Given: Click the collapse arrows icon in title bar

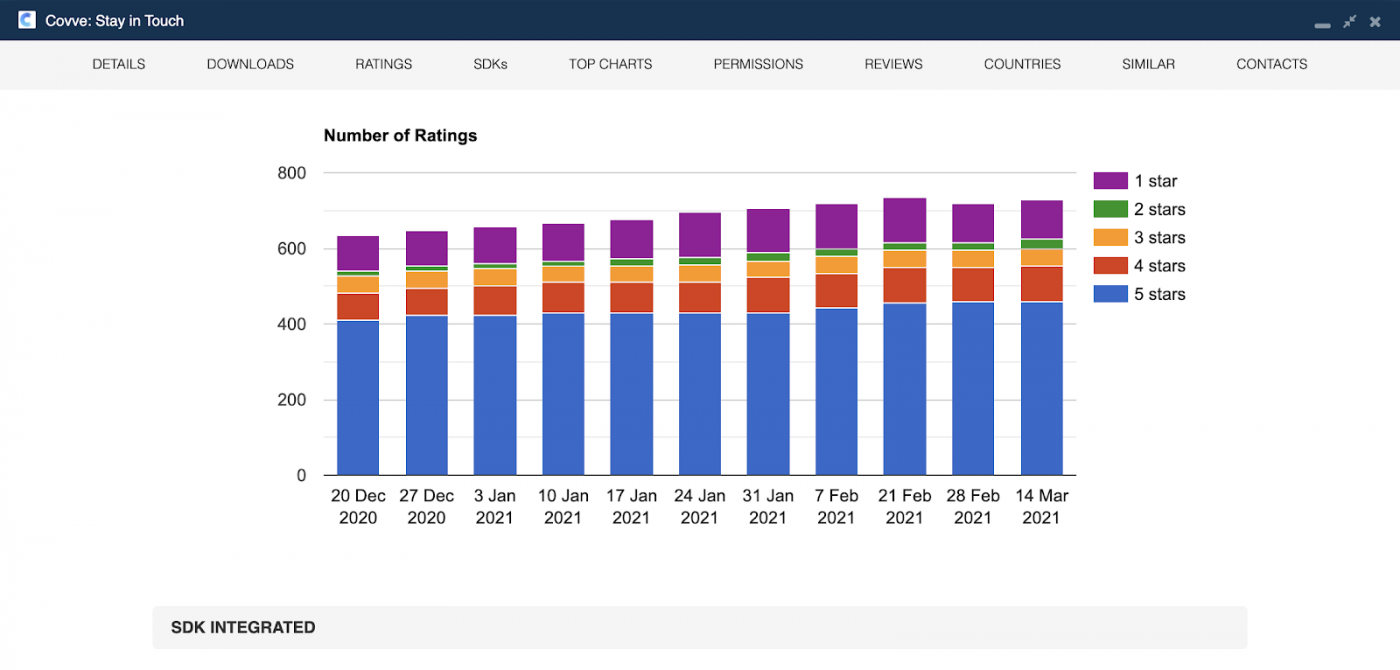Looking at the screenshot, I should point(1349,21).
